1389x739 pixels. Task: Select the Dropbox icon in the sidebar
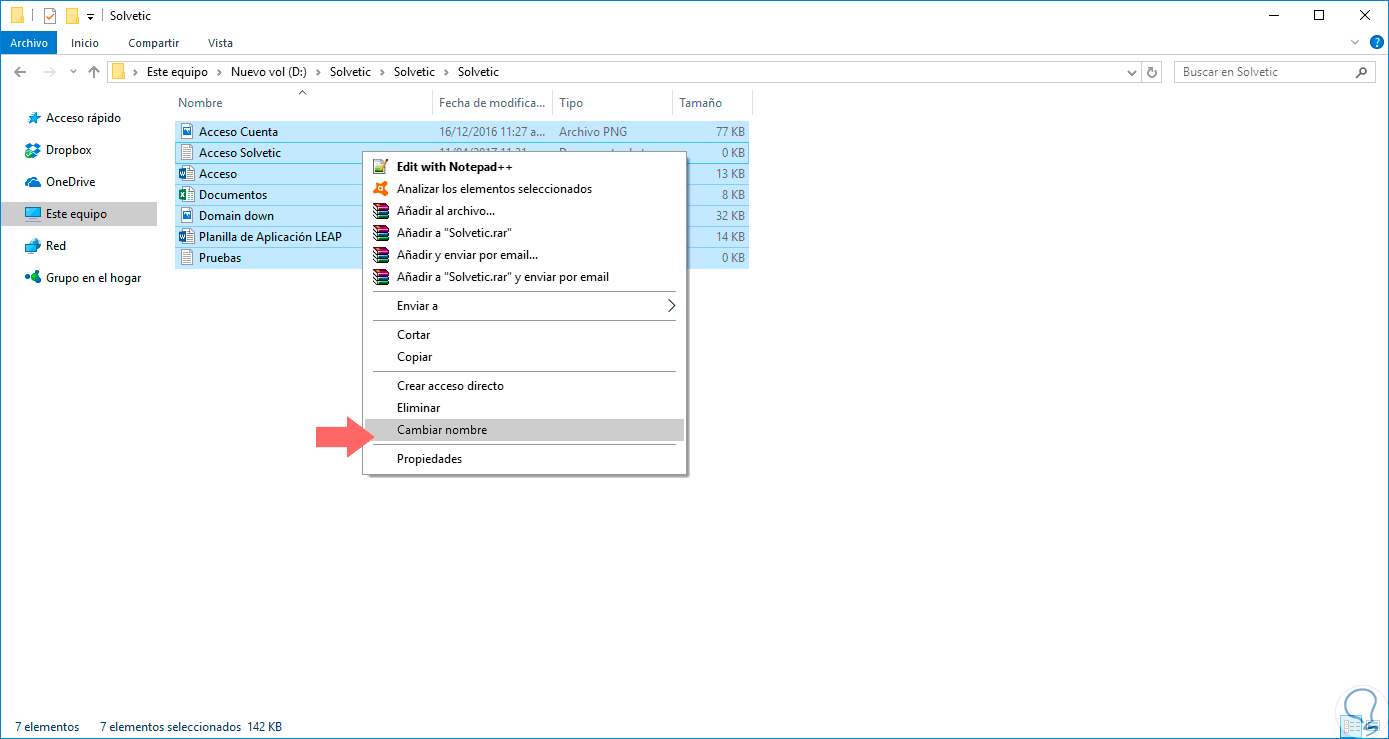(32, 150)
